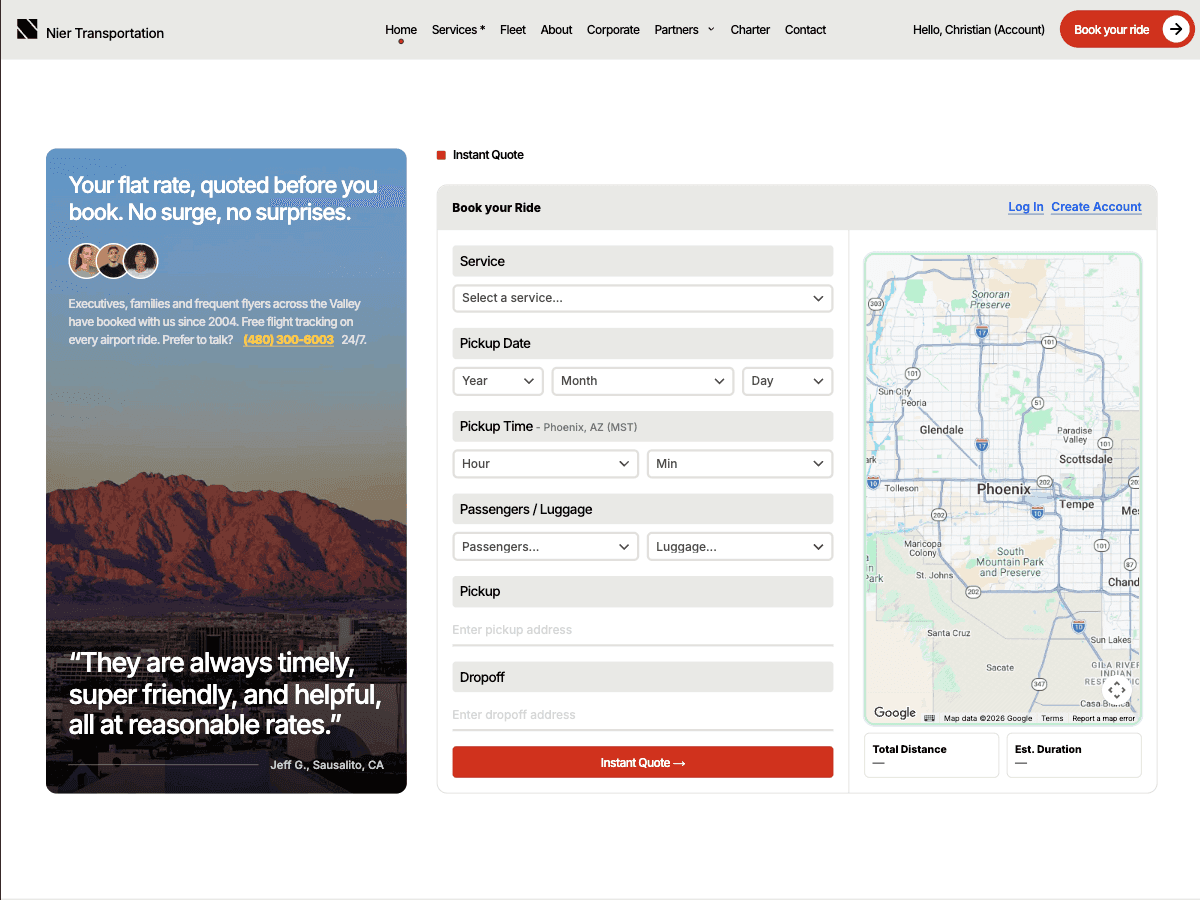Click the Log In link
The image size is (1200, 900).
[x=1026, y=207]
